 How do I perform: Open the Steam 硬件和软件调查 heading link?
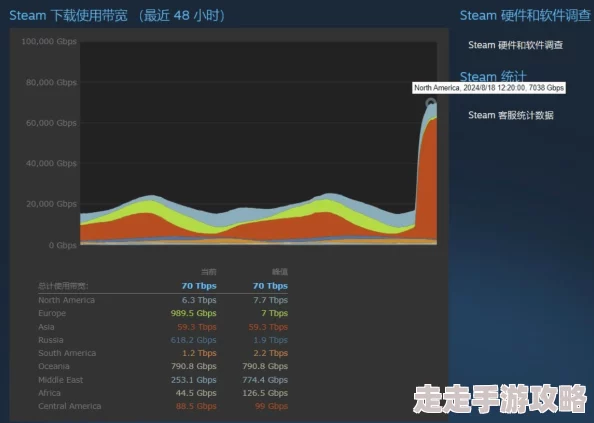pyautogui.click(x=525, y=16)
